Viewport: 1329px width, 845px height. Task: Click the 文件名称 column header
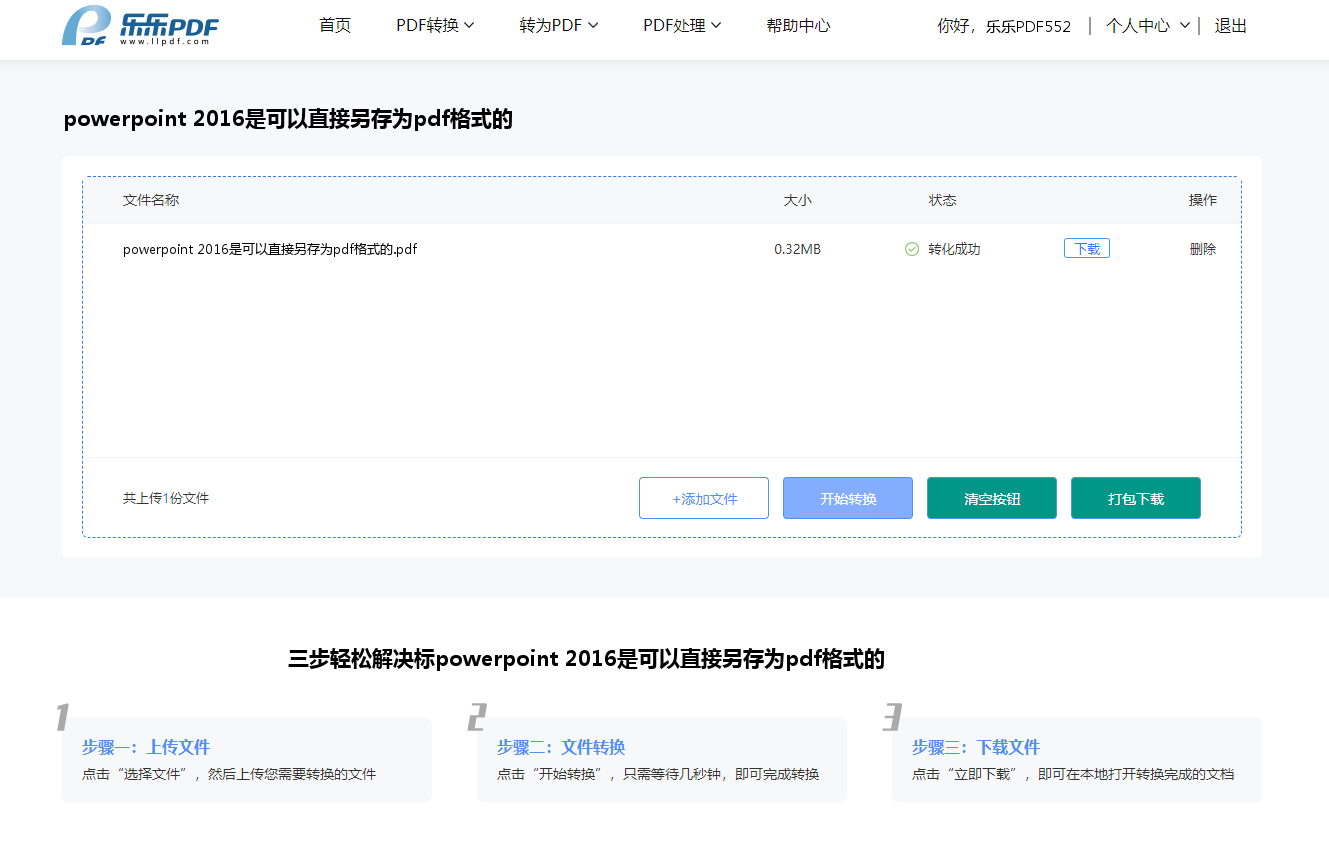(151, 200)
